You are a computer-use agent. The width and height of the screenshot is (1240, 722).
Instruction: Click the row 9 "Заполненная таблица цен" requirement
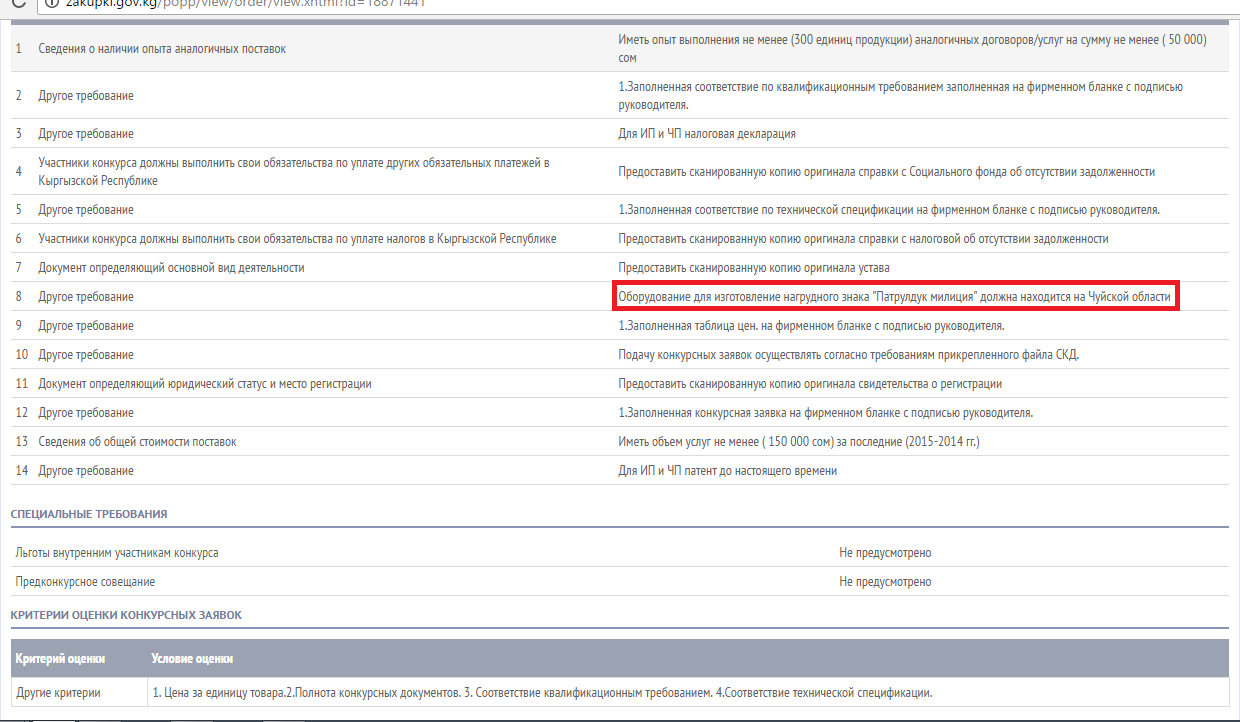tap(811, 326)
